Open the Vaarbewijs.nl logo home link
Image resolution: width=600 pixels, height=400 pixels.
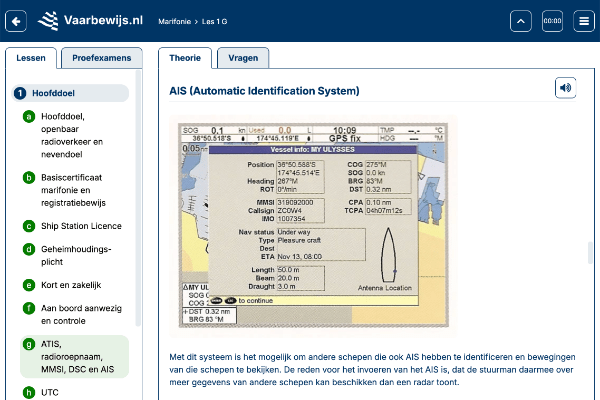(x=90, y=21)
